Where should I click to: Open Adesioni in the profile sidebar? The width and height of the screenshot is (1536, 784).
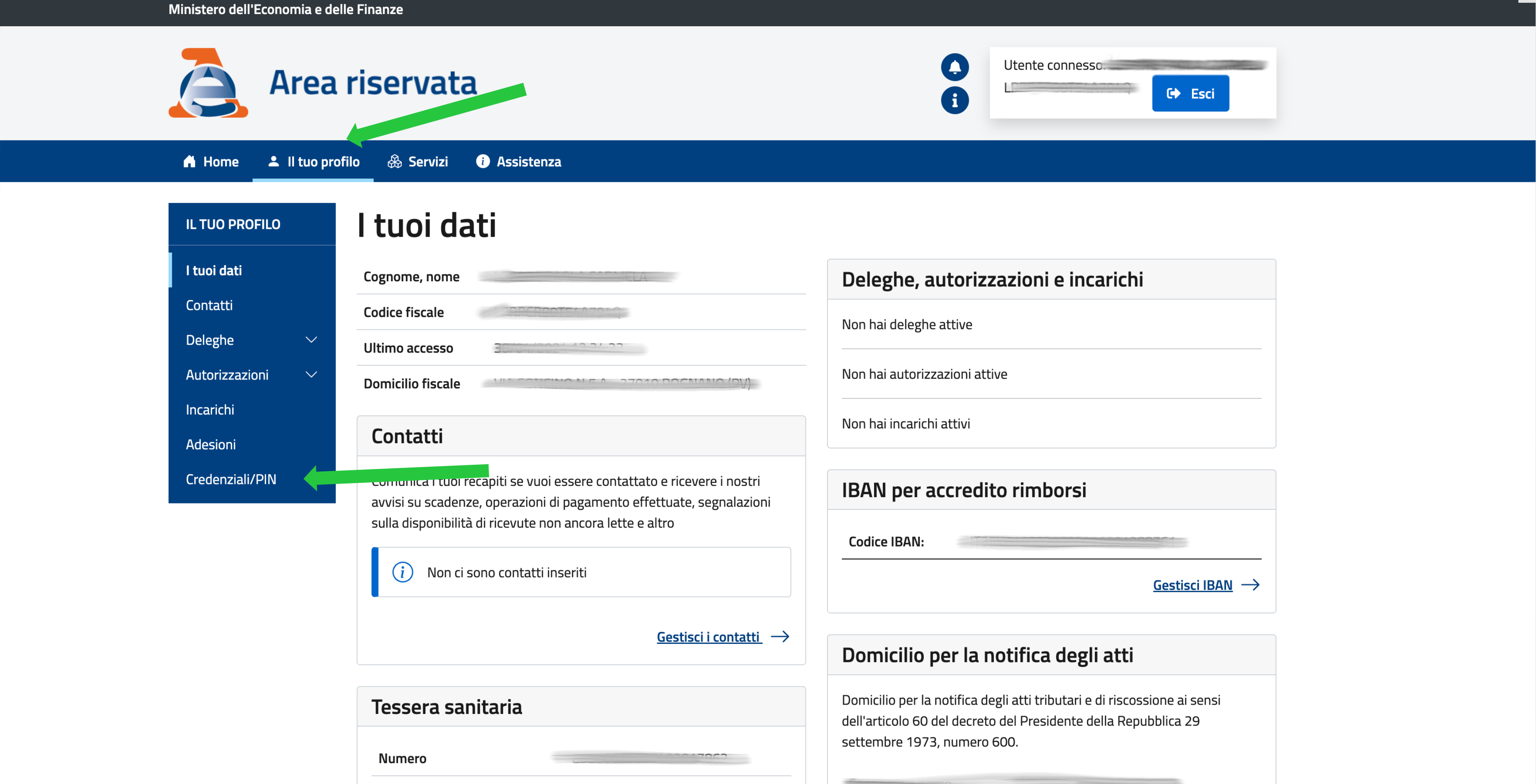211,444
